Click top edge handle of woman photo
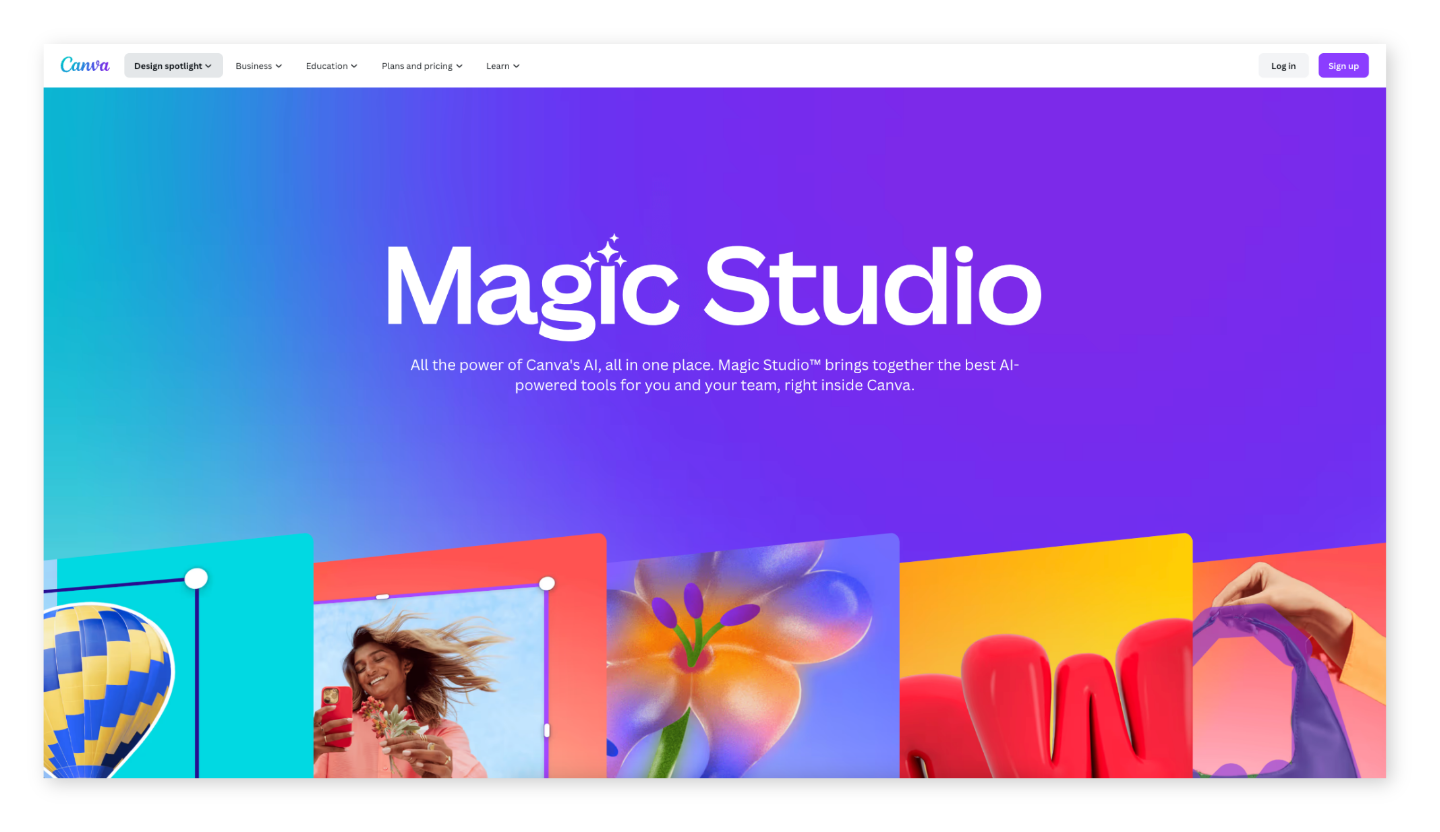This screenshot has width=1440, height=832. (x=382, y=597)
